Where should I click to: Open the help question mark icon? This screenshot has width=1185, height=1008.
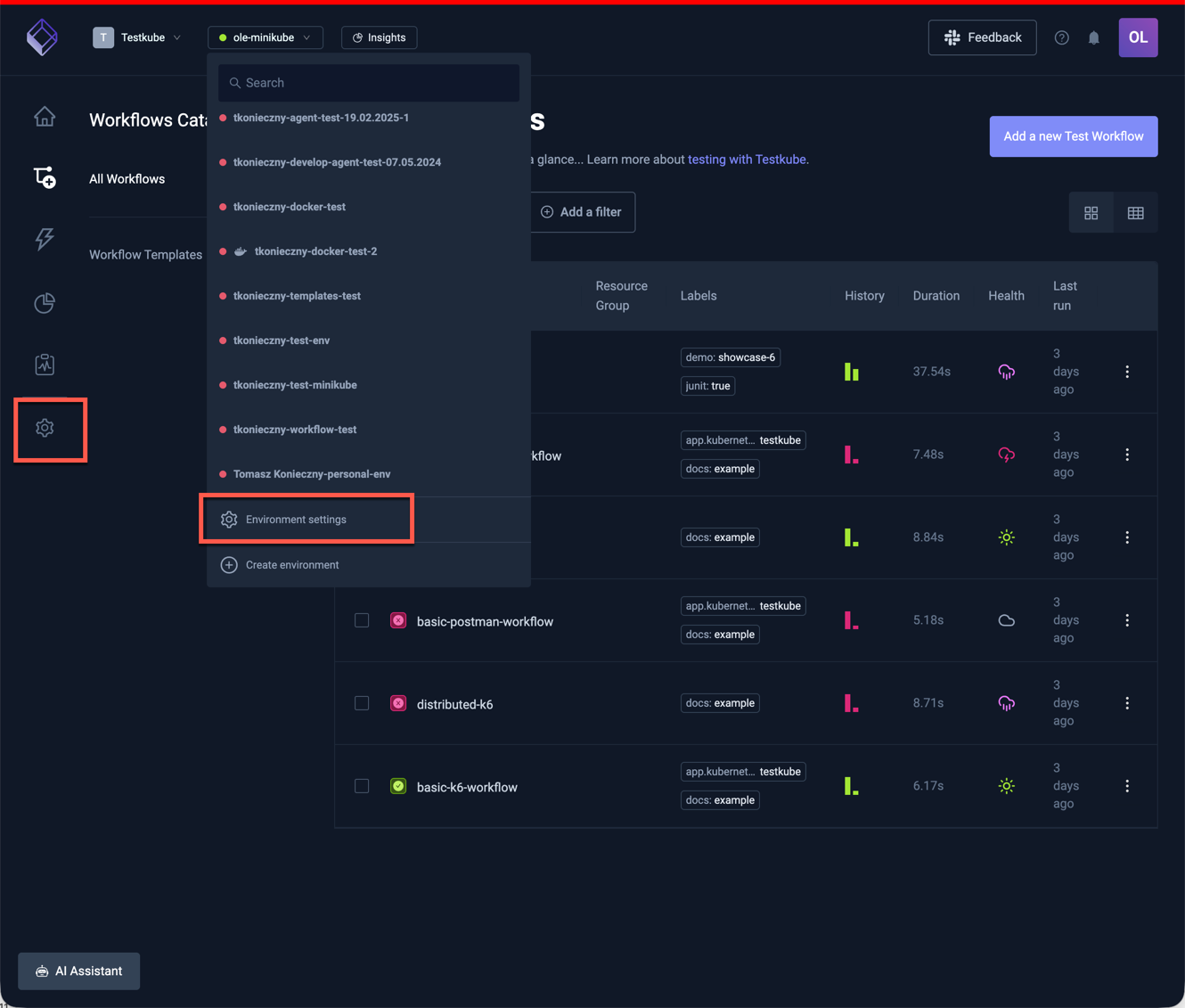click(x=1061, y=38)
